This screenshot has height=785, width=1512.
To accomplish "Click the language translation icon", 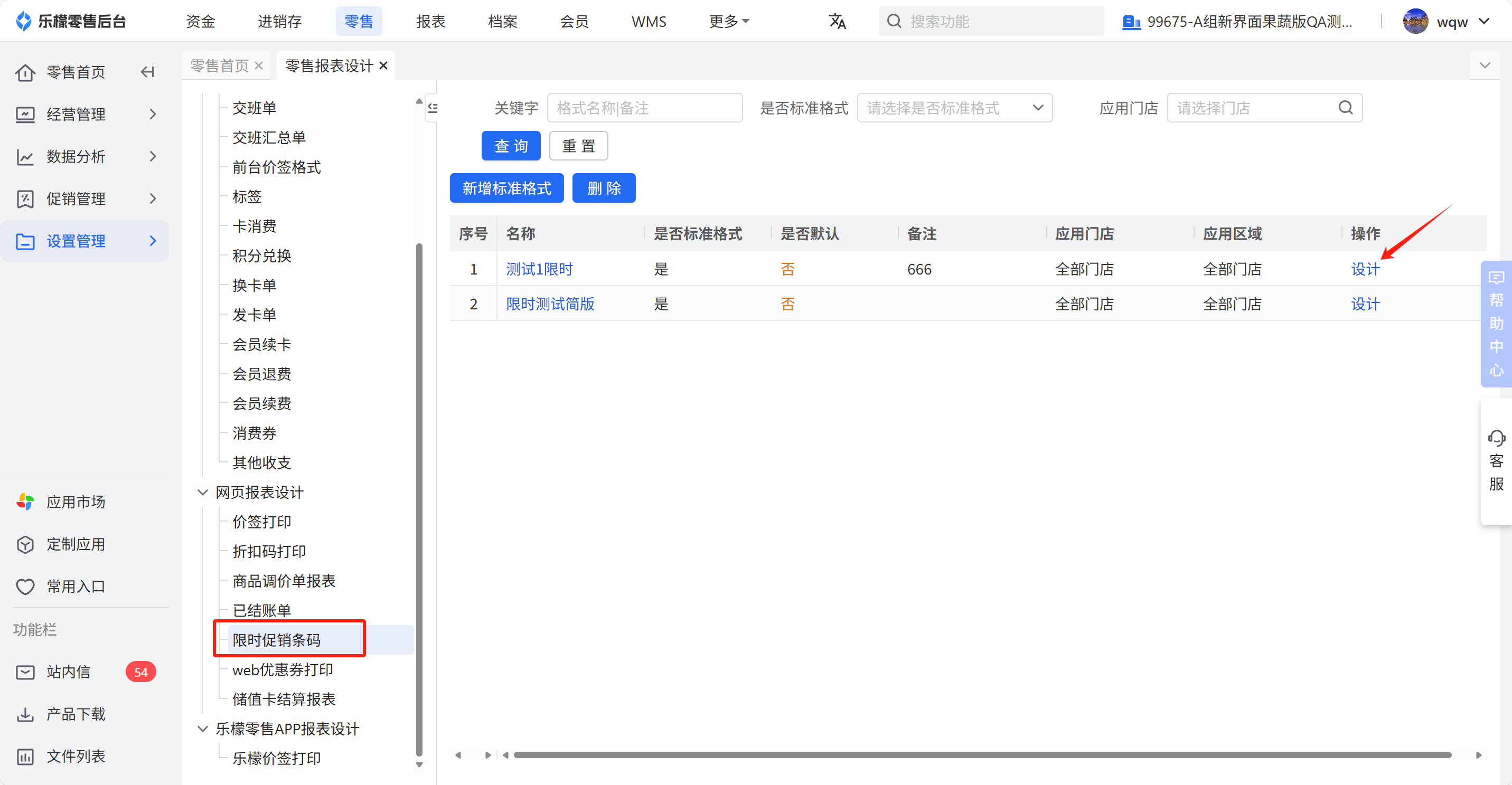I will pos(837,22).
